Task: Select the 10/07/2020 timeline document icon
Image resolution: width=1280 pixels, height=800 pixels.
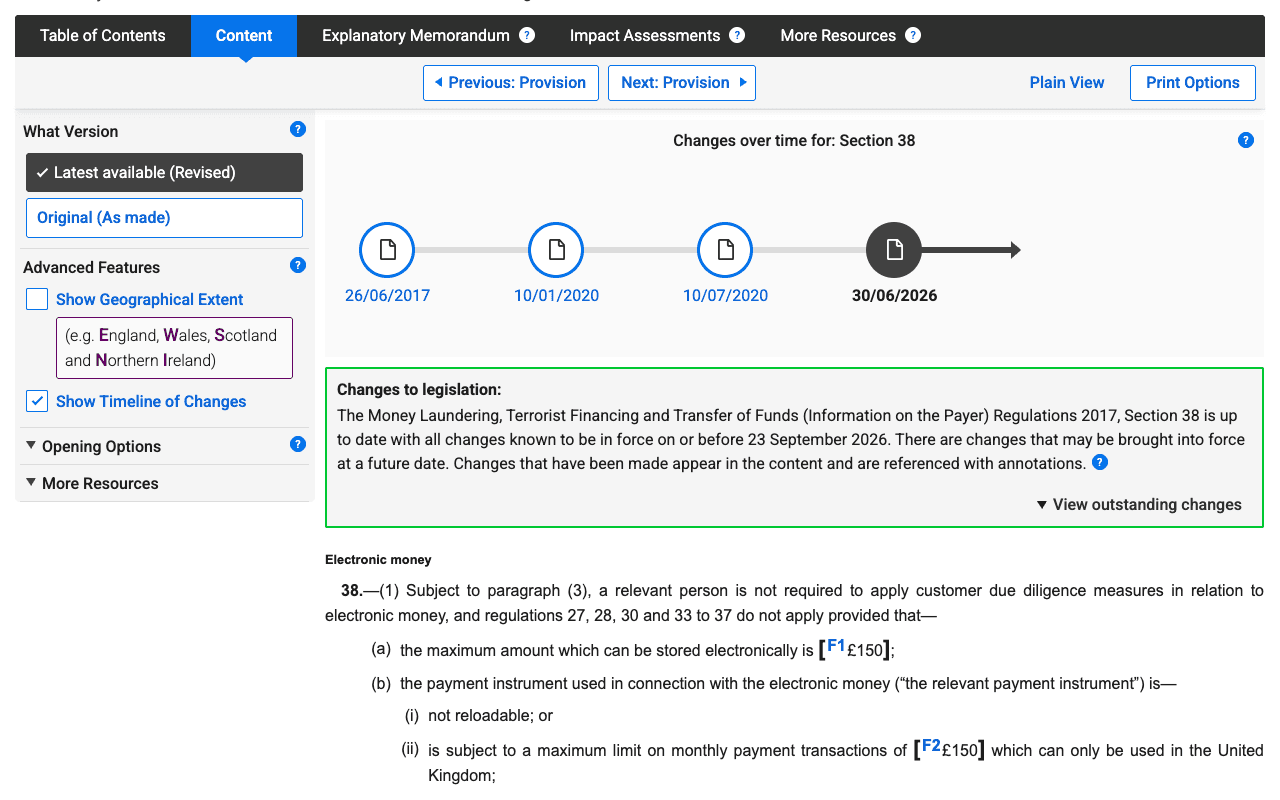Action: [725, 250]
